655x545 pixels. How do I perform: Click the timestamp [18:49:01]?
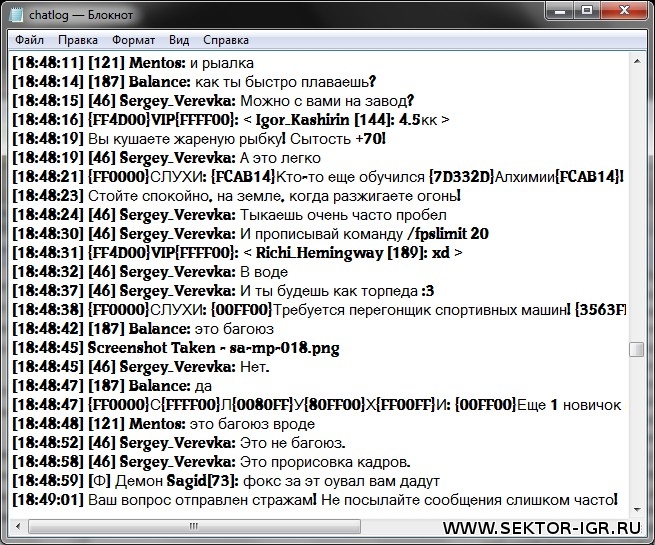click(48, 500)
